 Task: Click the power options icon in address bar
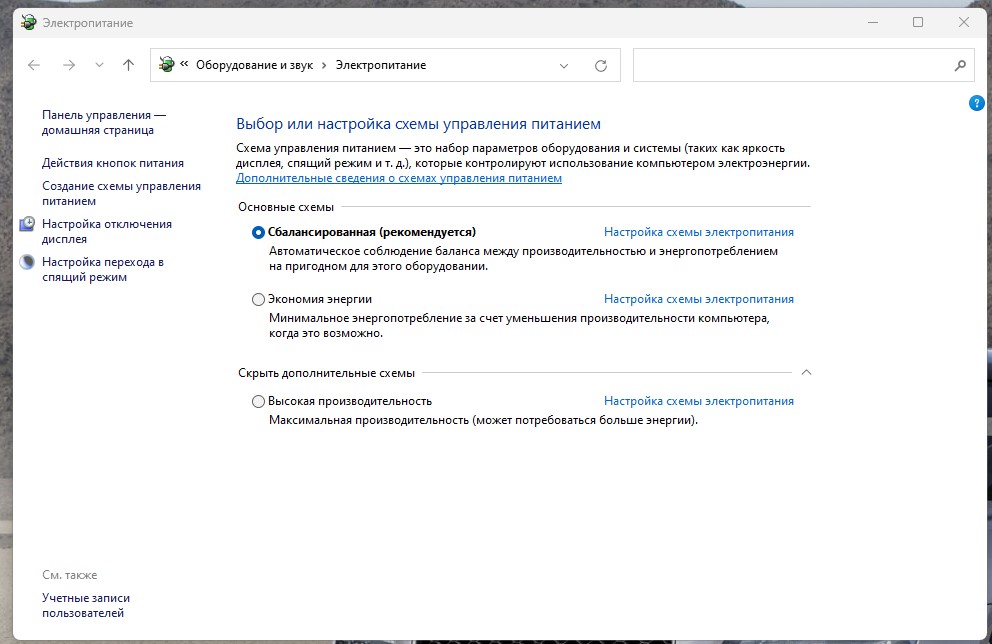pos(166,65)
